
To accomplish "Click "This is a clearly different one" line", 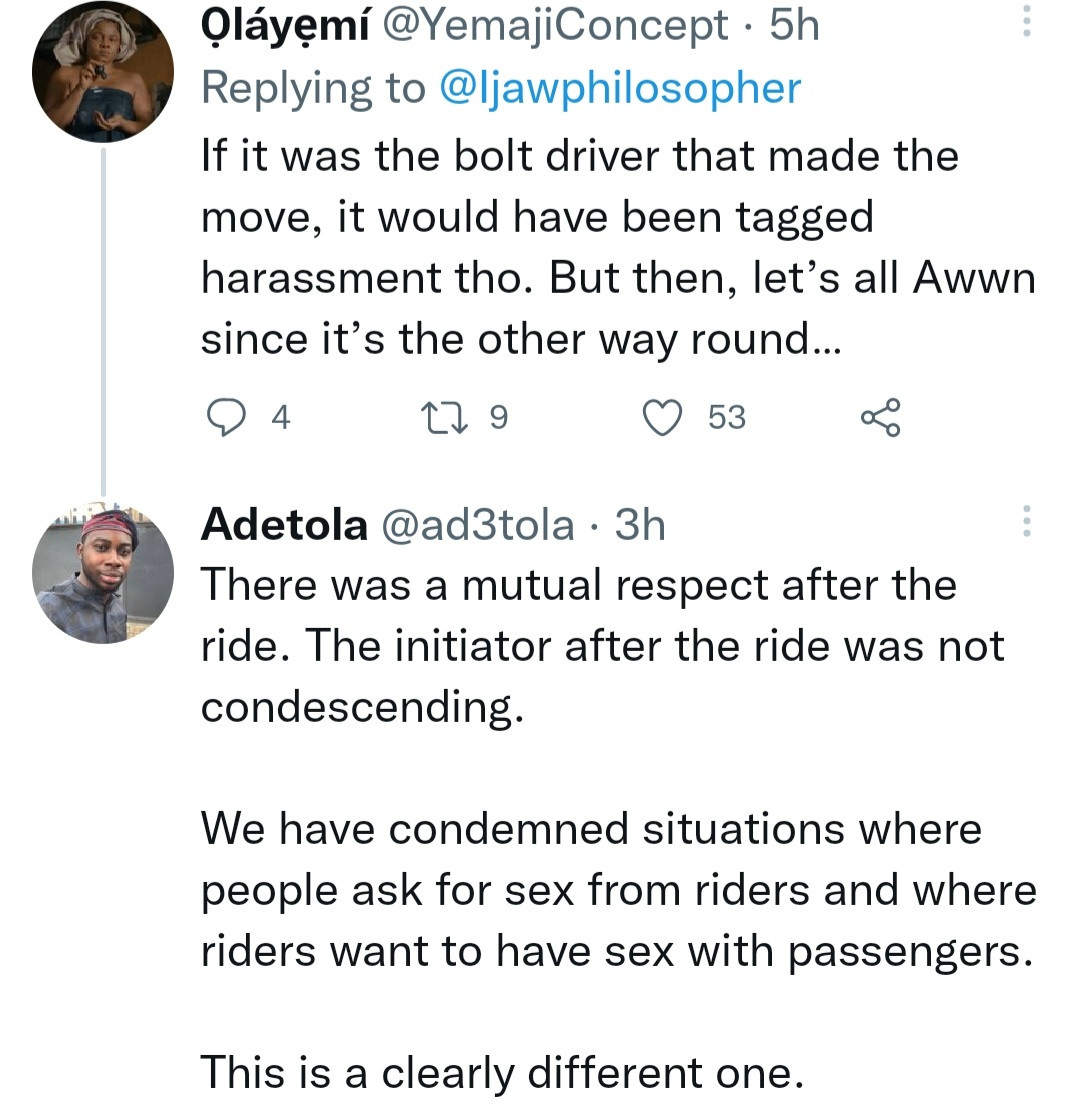I will coord(502,1072).
